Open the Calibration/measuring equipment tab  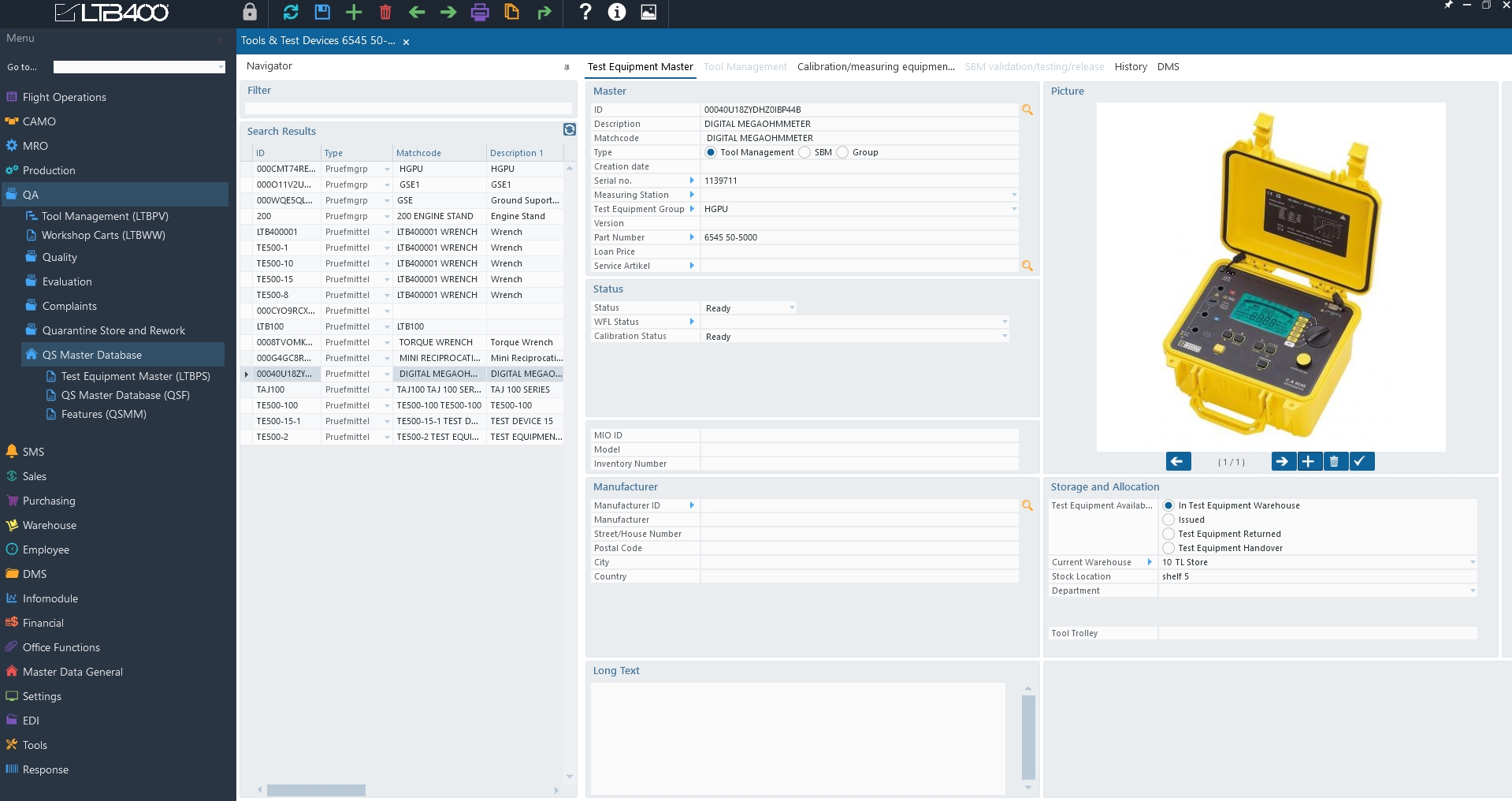click(x=875, y=67)
